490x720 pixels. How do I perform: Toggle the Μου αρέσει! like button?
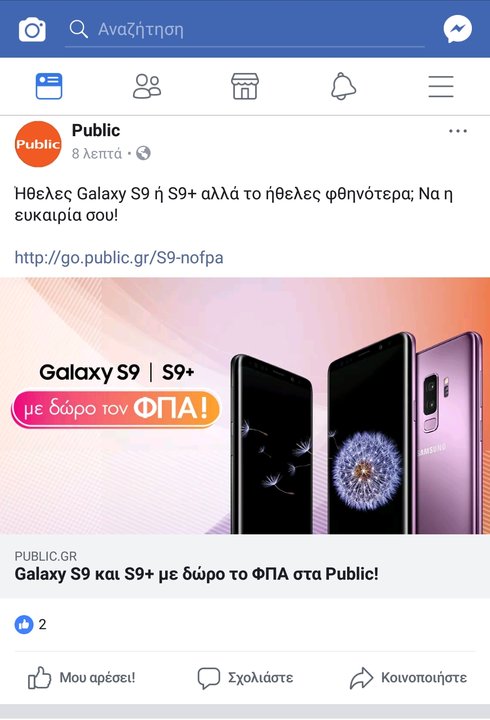82,678
